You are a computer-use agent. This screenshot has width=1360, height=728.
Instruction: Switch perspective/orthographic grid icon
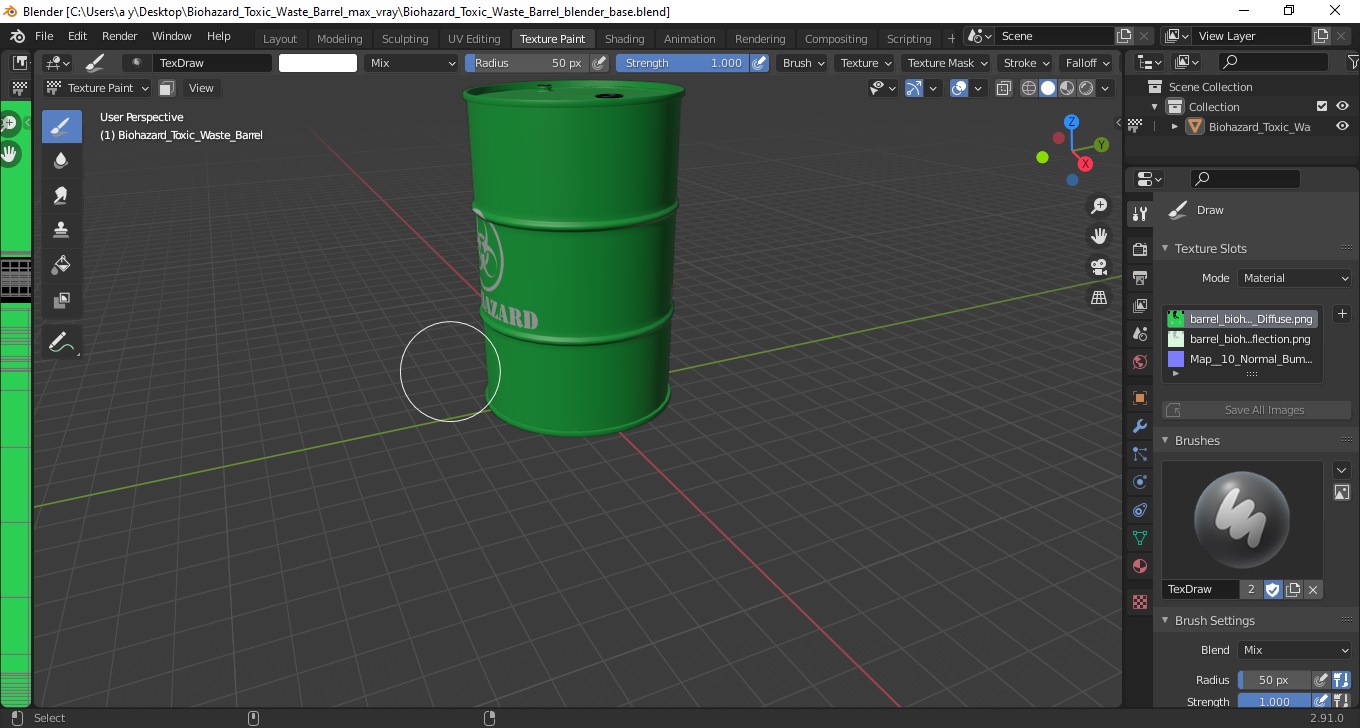[x=1099, y=297]
